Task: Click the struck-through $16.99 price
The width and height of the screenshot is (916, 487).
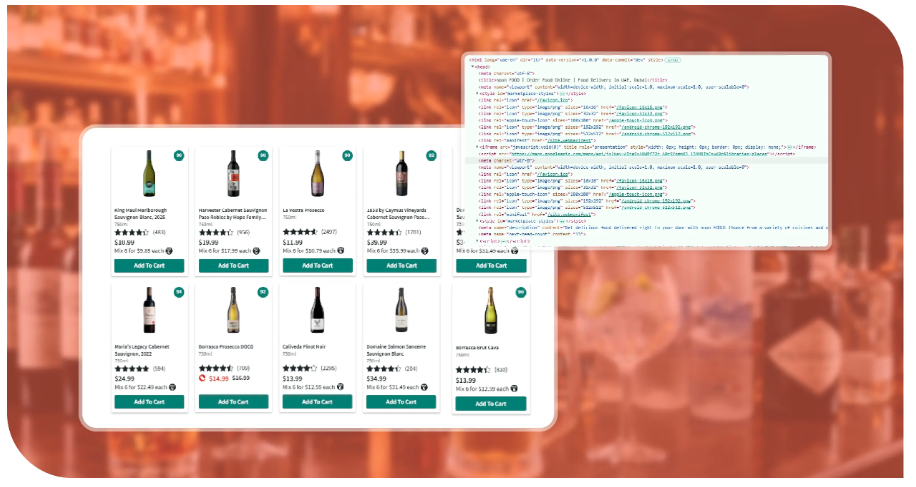Action: [241, 378]
